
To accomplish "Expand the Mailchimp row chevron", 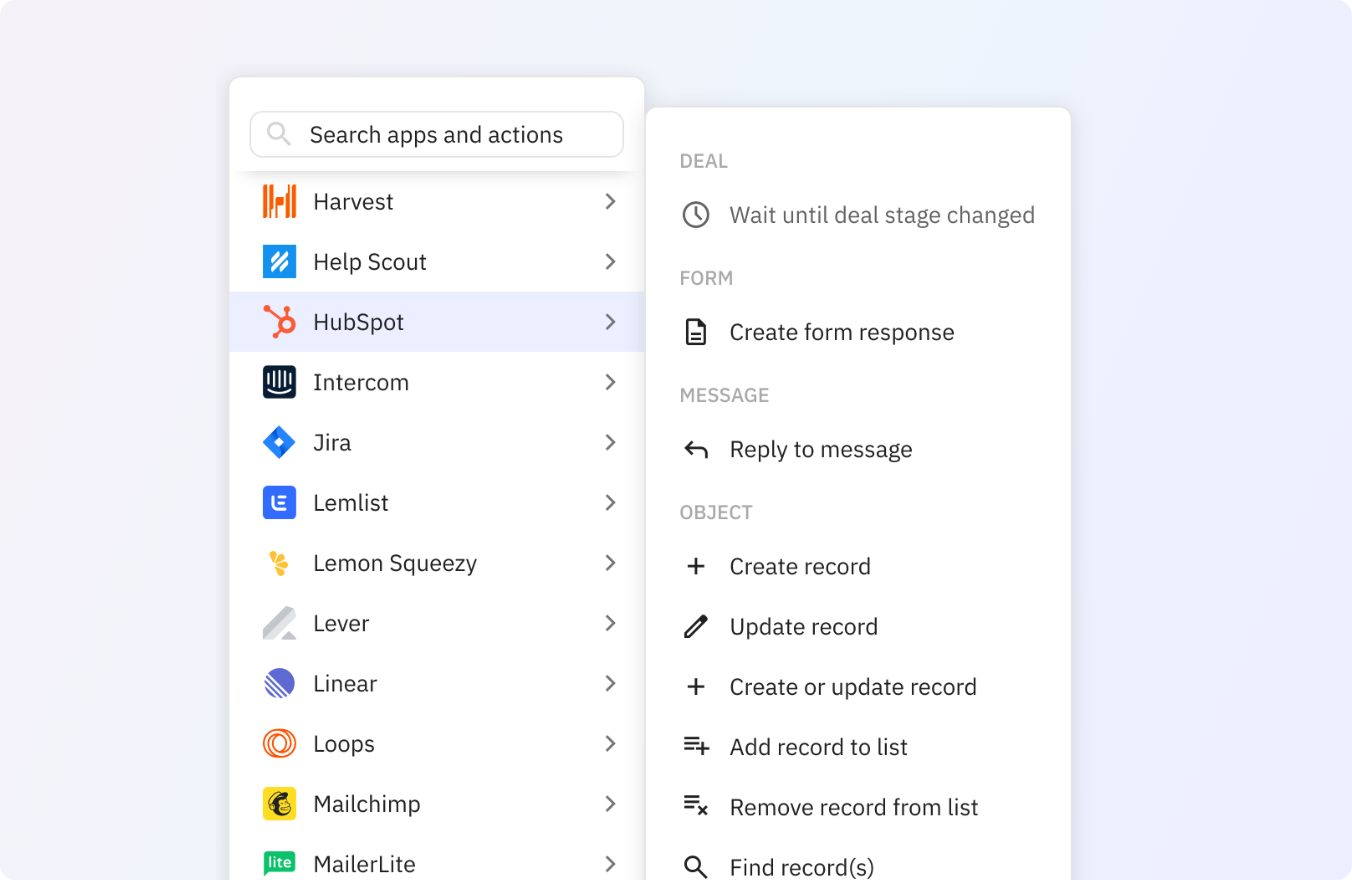I will [x=610, y=804].
